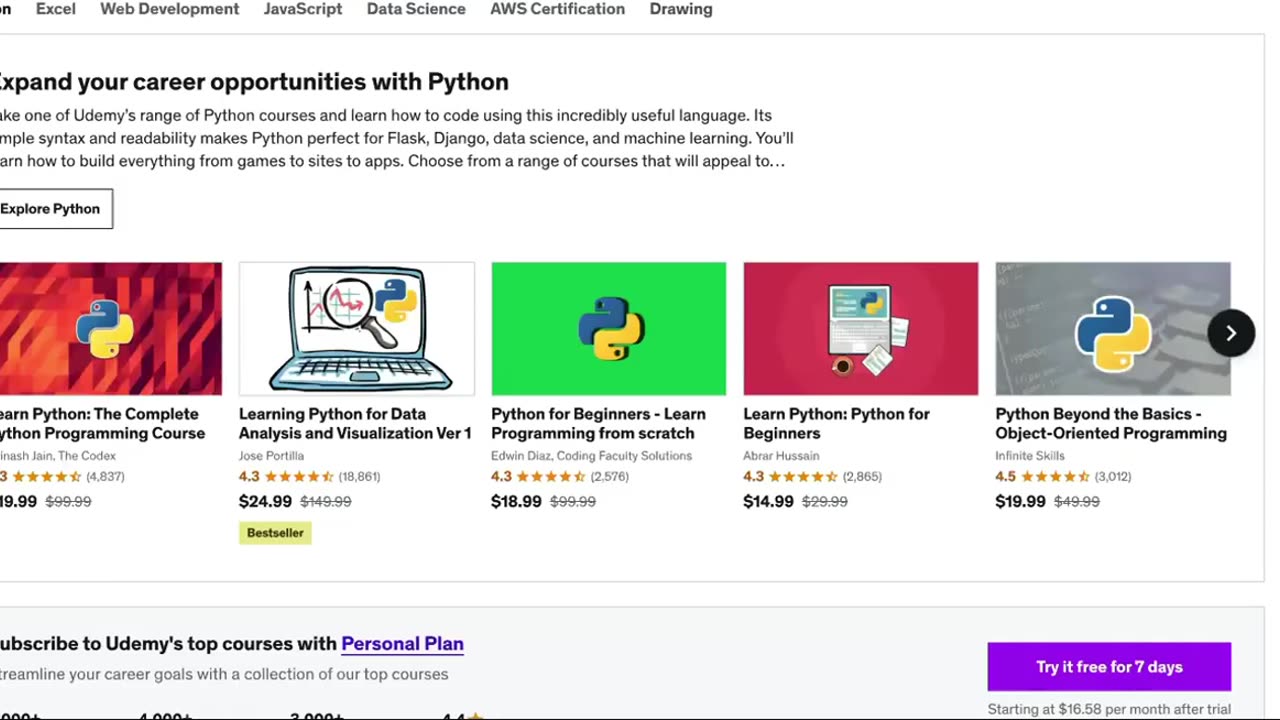Click the $29.99 struck-through price
The height and width of the screenshot is (720, 1280).
click(825, 502)
